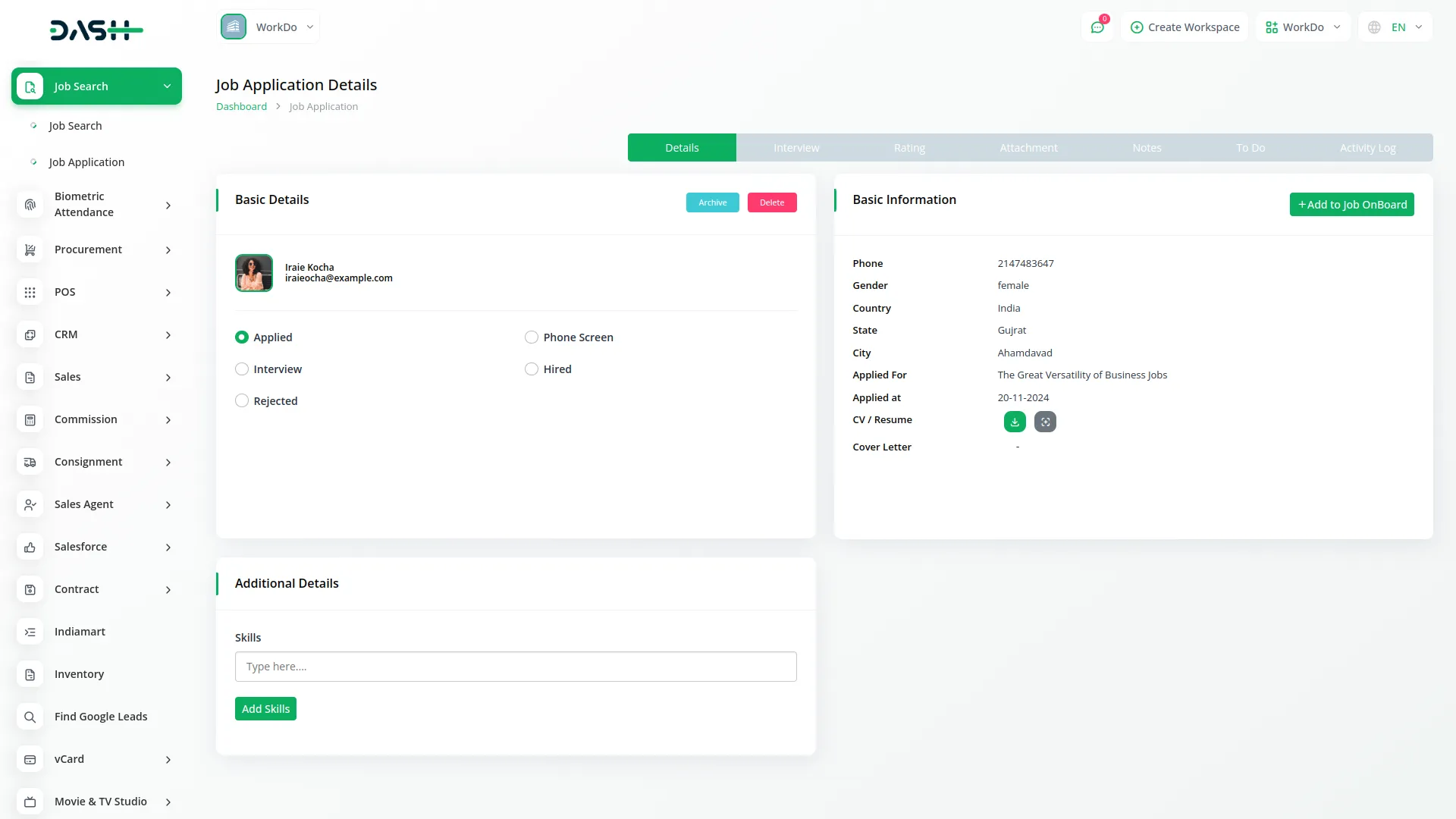Click the Salesforce thumbs-up icon
This screenshot has width=1456, height=819.
30,547
